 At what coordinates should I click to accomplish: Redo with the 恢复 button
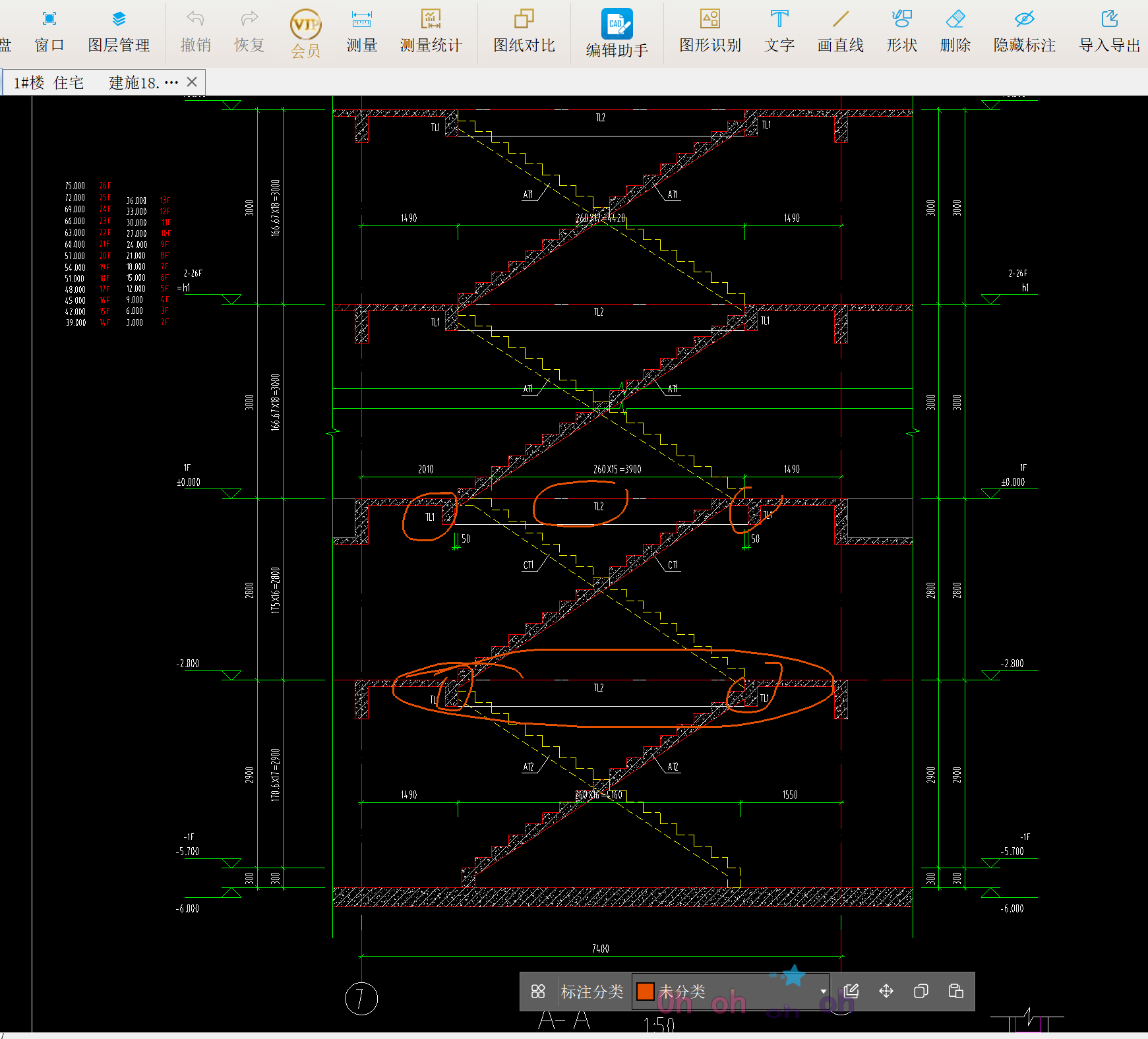coord(249,31)
